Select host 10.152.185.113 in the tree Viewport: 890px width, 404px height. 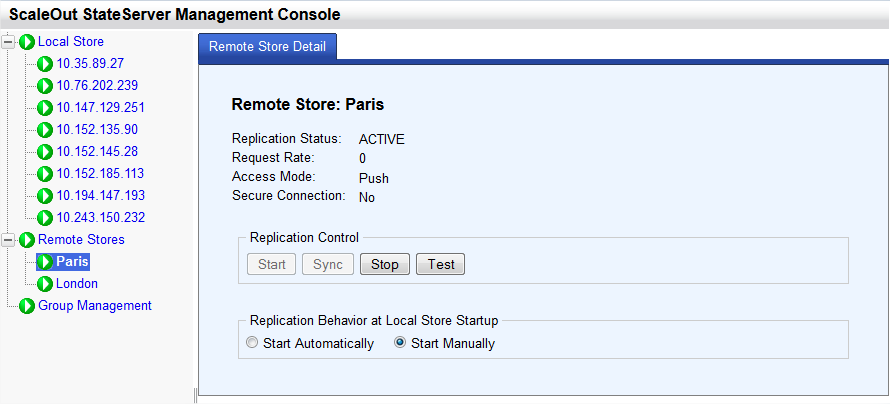[100, 174]
